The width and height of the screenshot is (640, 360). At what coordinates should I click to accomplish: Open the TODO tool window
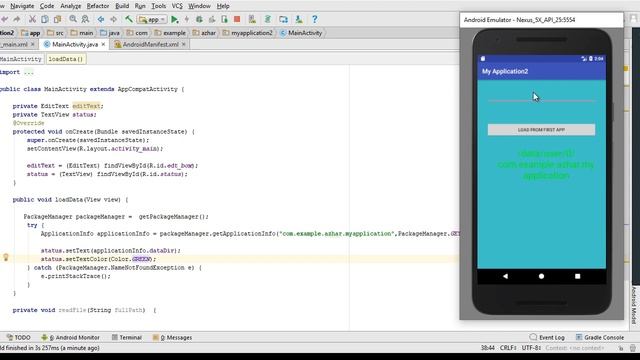(x=19, y=337)
